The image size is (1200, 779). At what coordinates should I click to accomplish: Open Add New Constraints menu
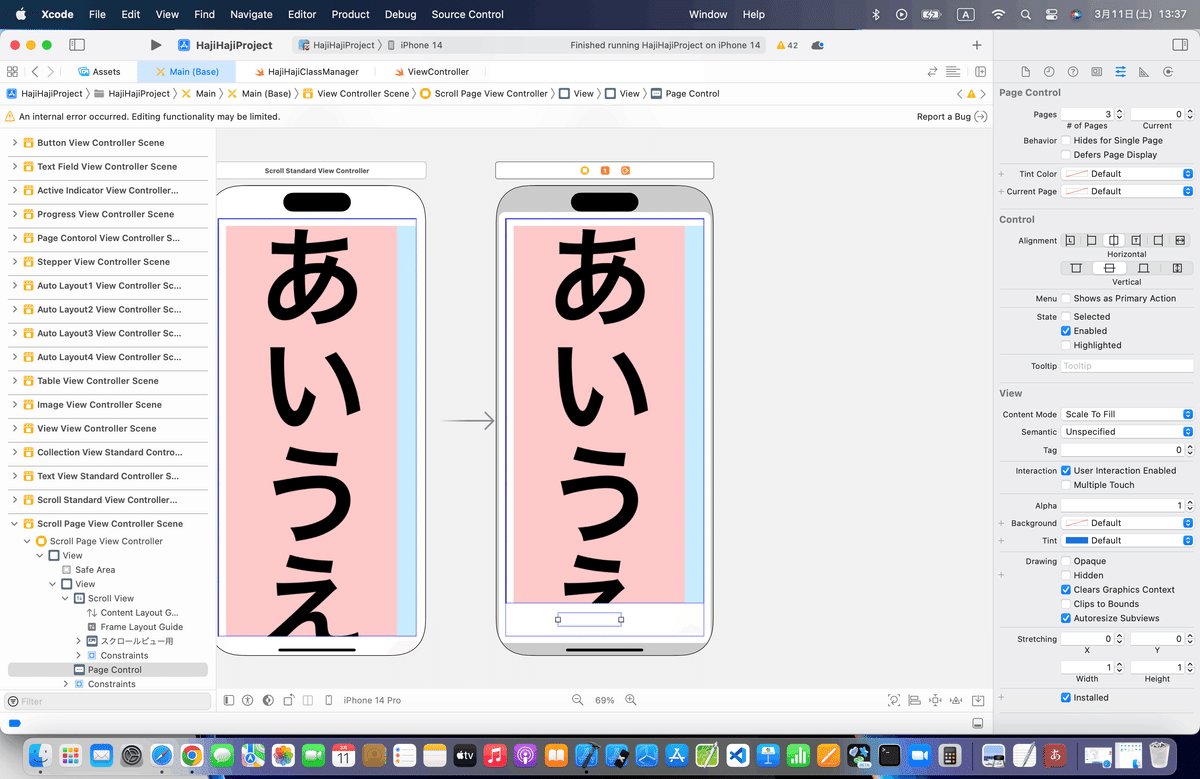pyautogui.click(x=935, y=700)
